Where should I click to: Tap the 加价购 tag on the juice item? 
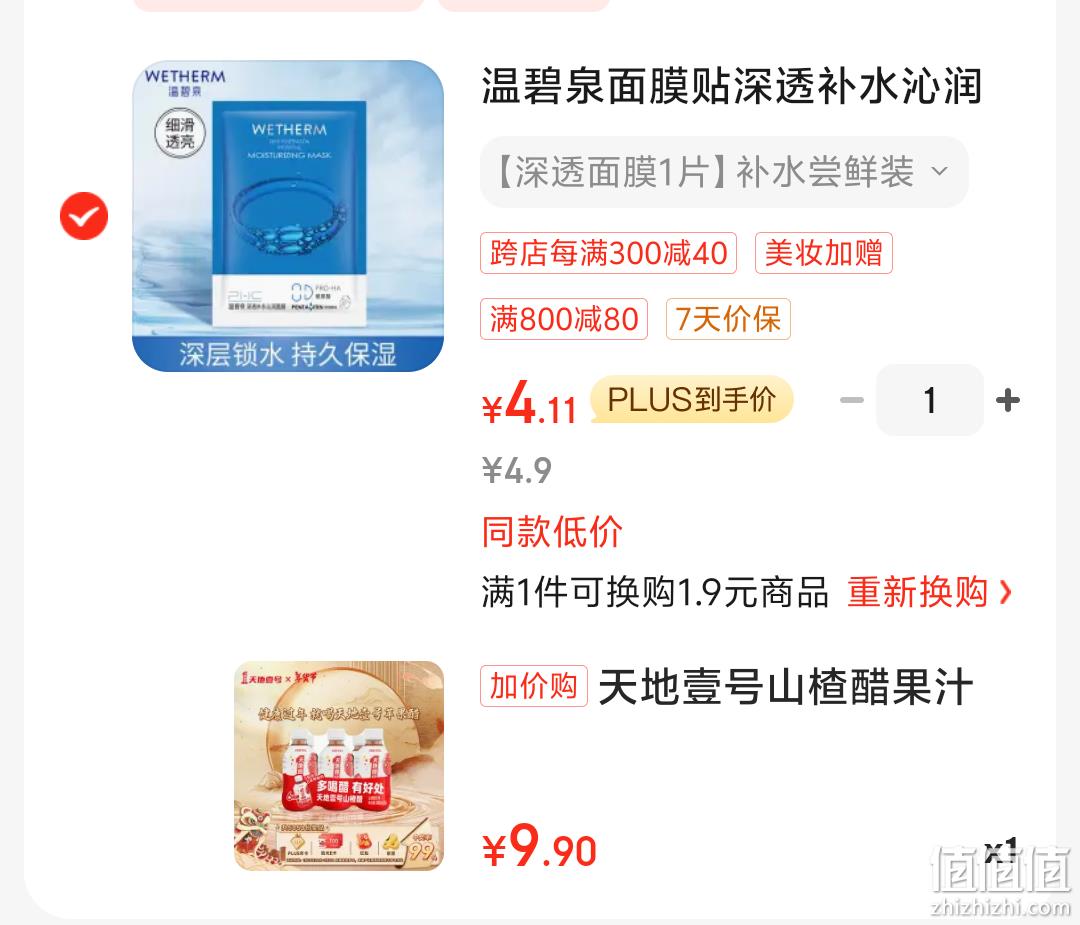(534, 686)
